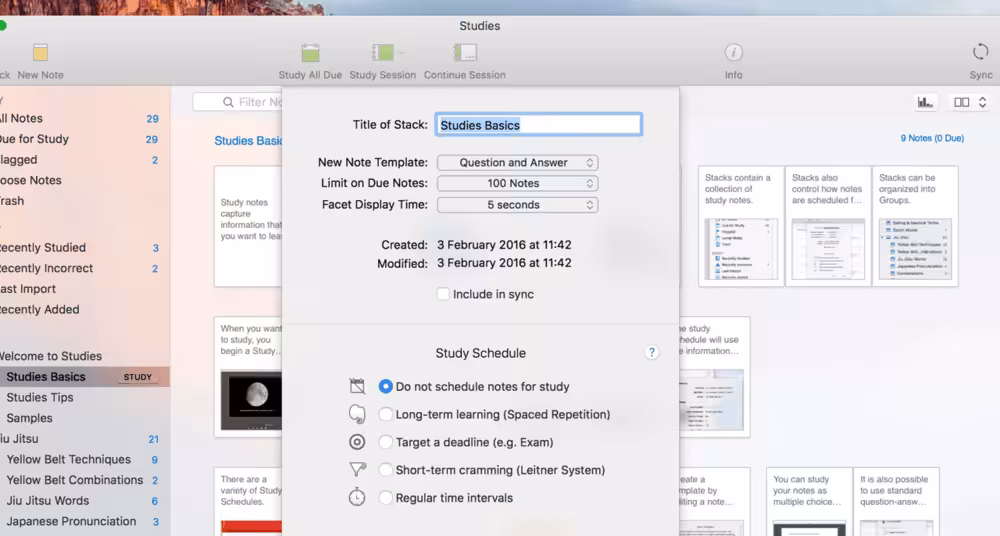Select Flagged notes in sidebar
The height and width of the screenshot is (536, 1000).
pyautogui.click(x=84, y=160)
